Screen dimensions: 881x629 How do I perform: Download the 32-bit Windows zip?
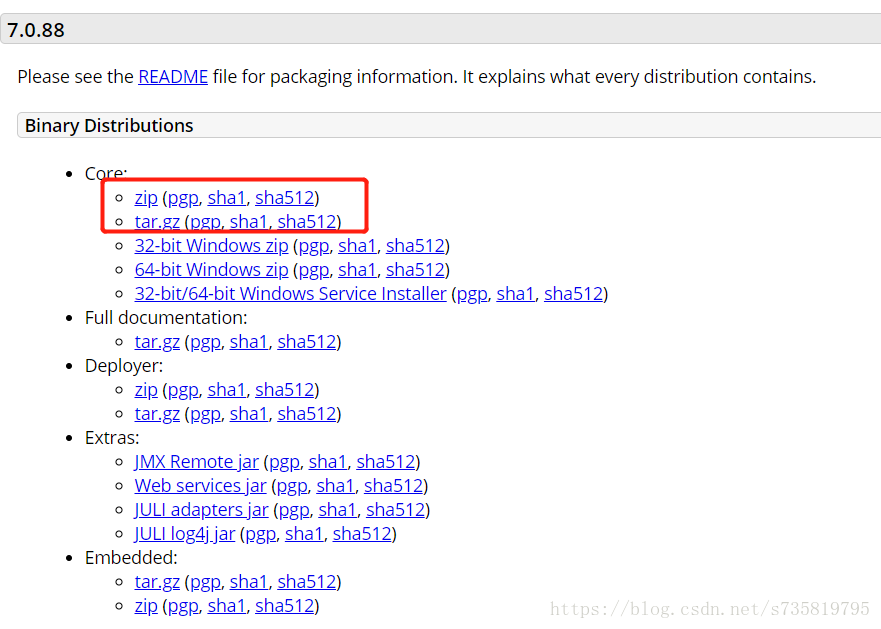tap(211, 246)
